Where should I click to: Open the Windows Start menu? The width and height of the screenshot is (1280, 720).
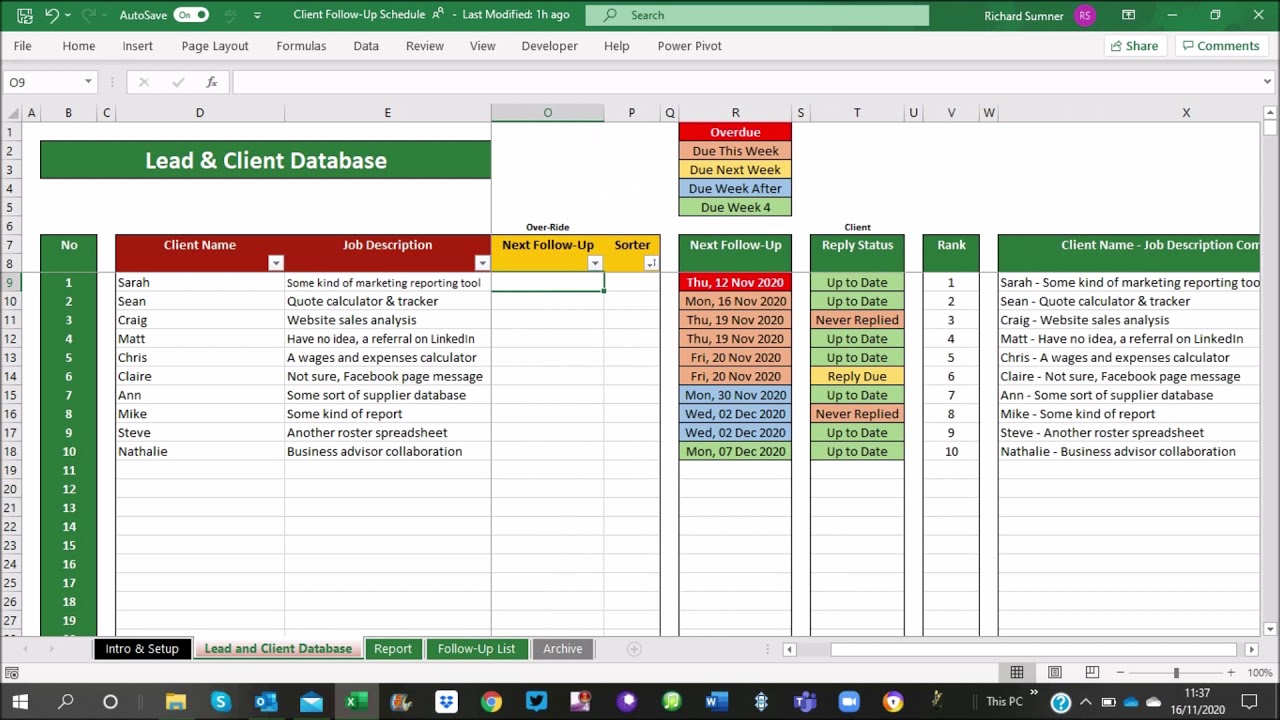point(20,702)
